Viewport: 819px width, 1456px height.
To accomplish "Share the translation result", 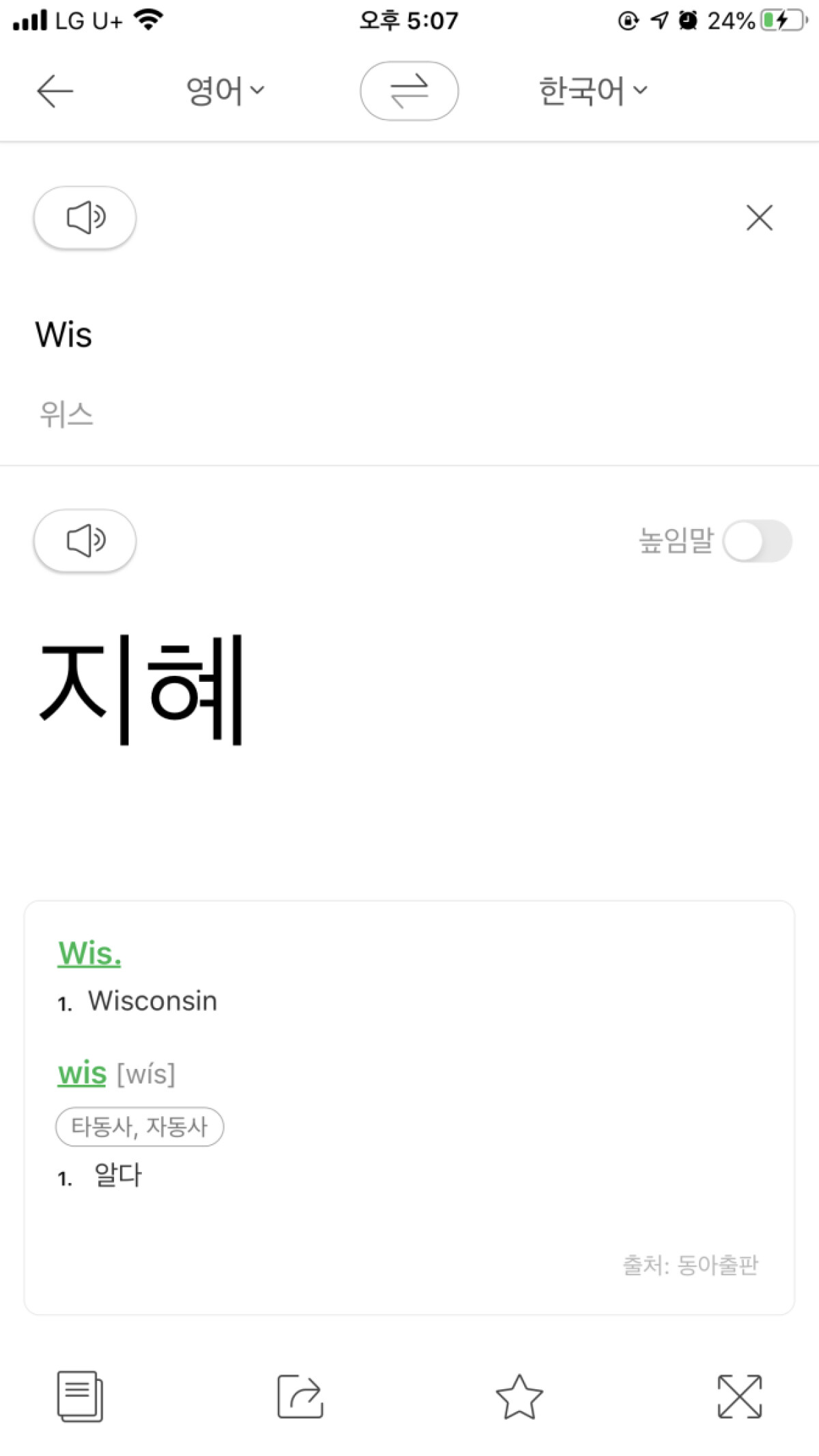I will (300, 1397).
